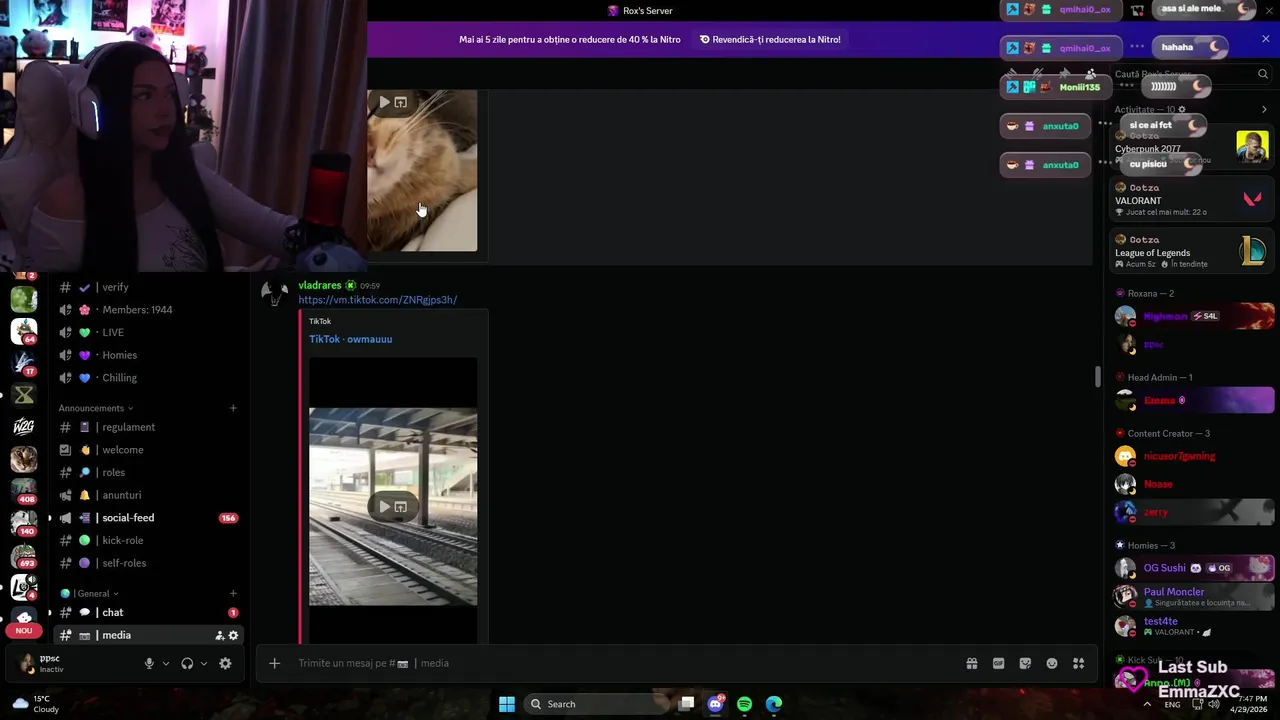
Task: Open member Noase profile
Action: click(1192, 484)
